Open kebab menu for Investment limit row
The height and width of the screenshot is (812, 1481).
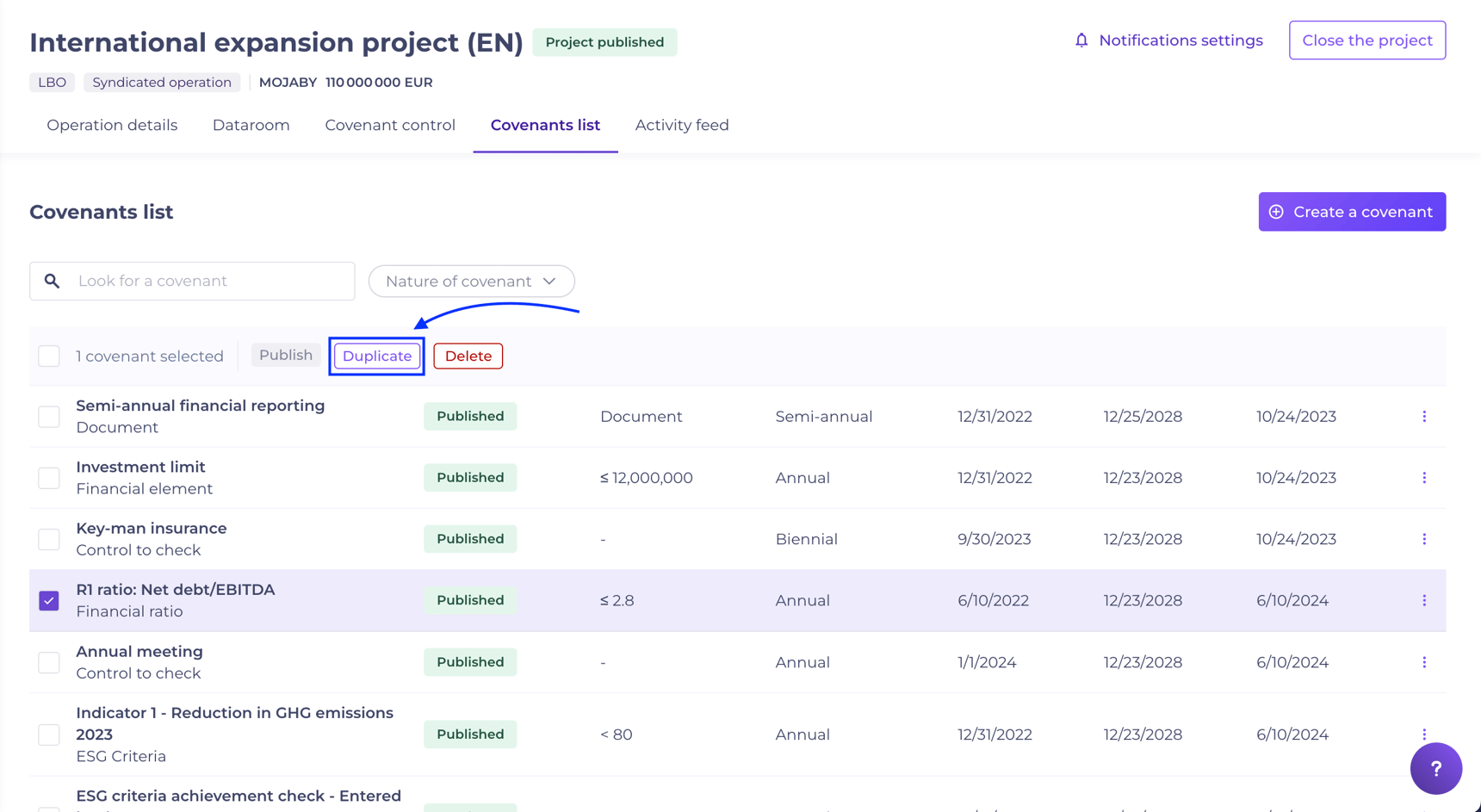[x=1424, y=478]
